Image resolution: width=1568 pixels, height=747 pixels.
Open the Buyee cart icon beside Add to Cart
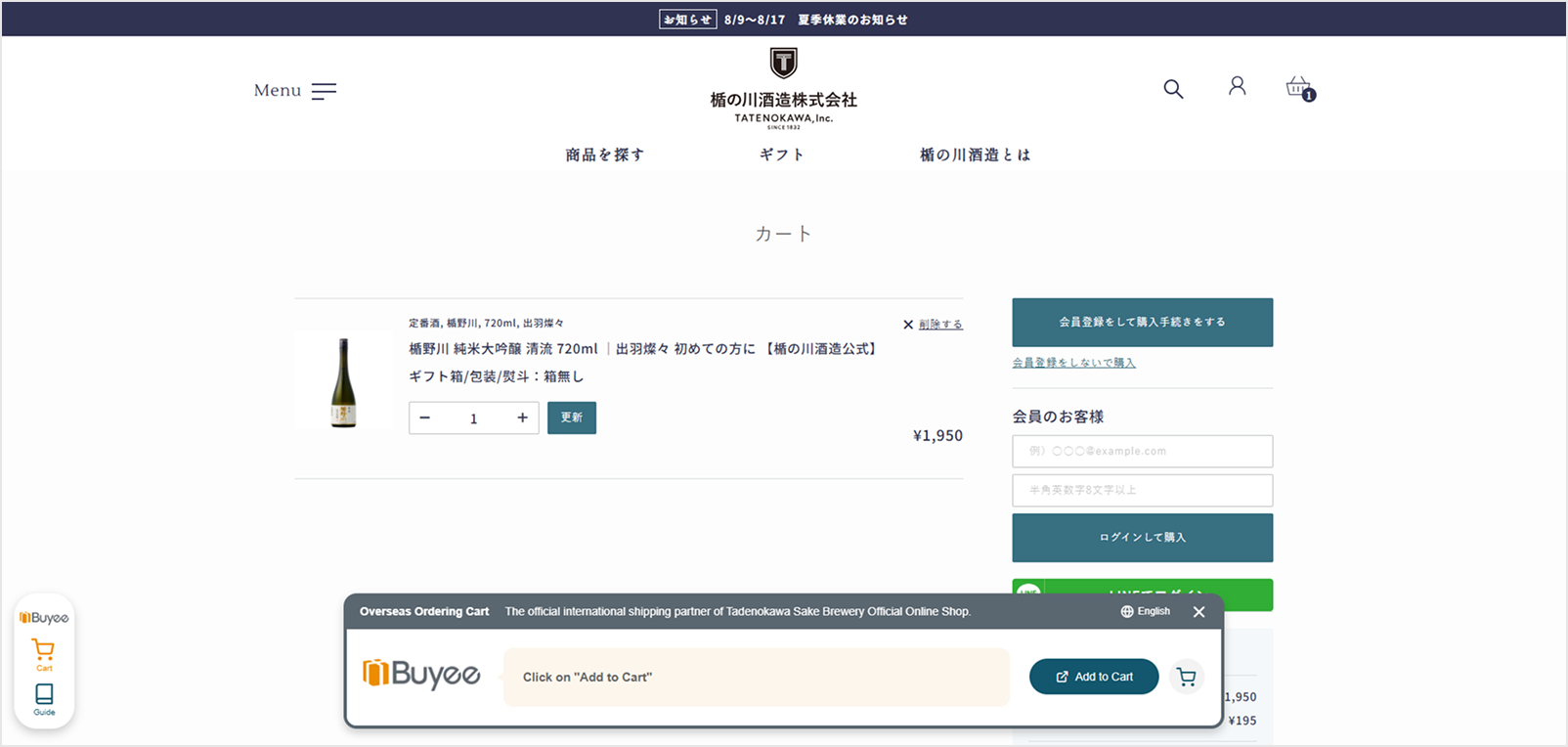1186,677
